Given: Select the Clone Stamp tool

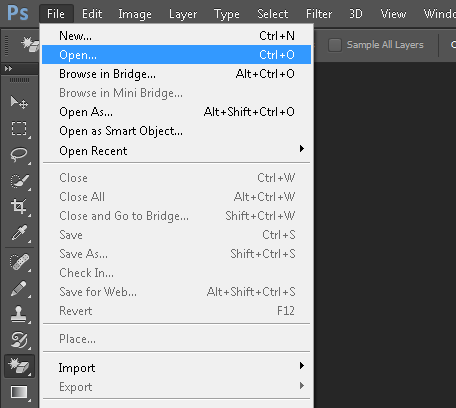Looking at the screenshot, I should [19, 314].
